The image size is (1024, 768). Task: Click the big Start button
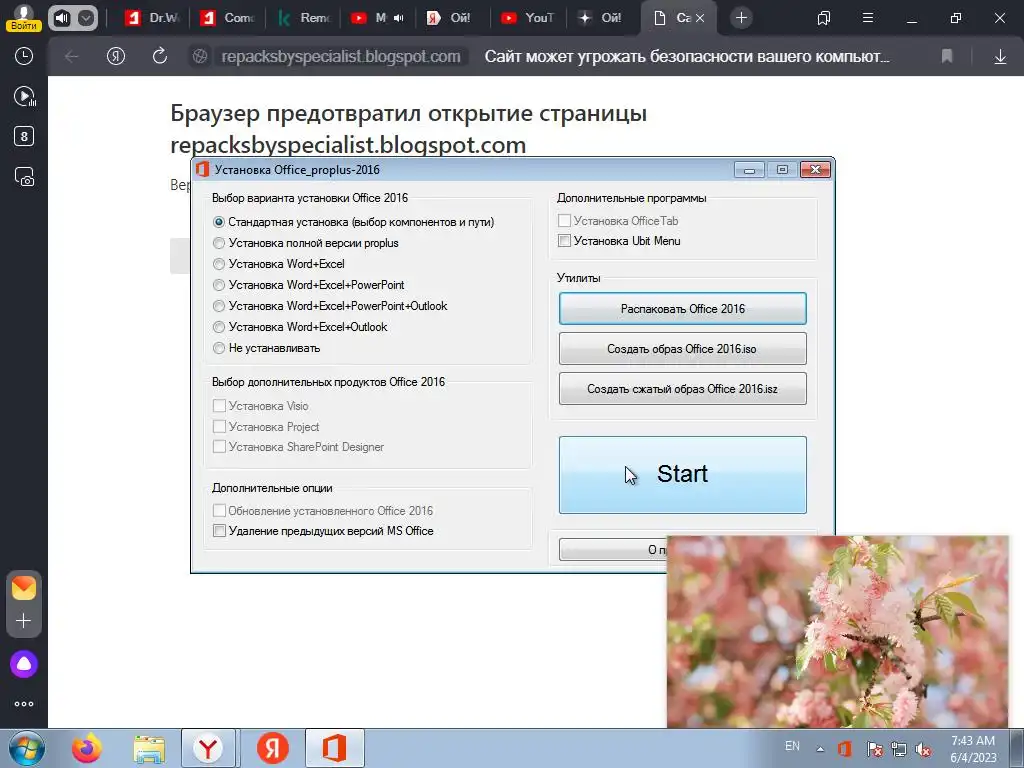pyautogui.click(x=682, y=475)
